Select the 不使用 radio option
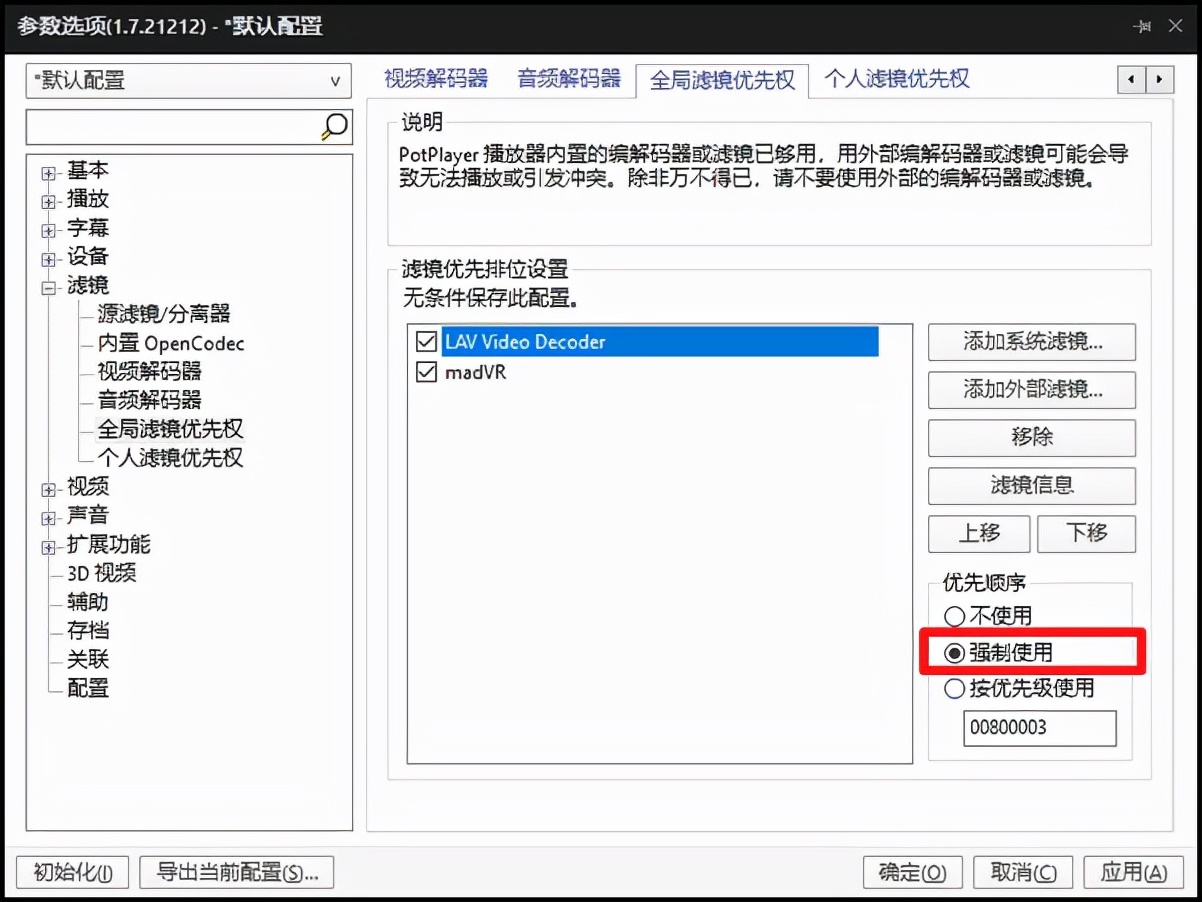1202x902 pixels. tap(956, 617)
